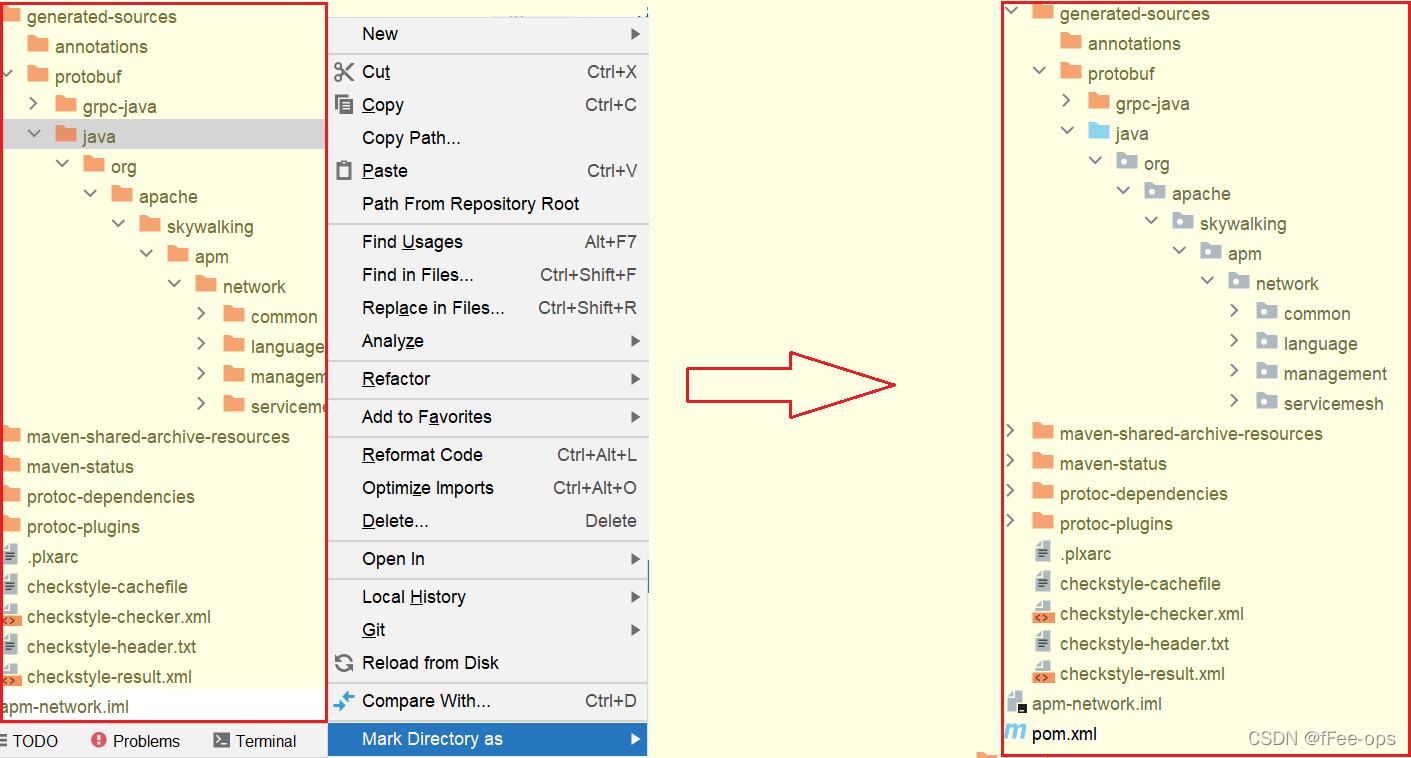The height and width of the screenshot is (758, 1411).
Task: Click the Copy pages icon in context menu
Action: click(x=344, y=105)
